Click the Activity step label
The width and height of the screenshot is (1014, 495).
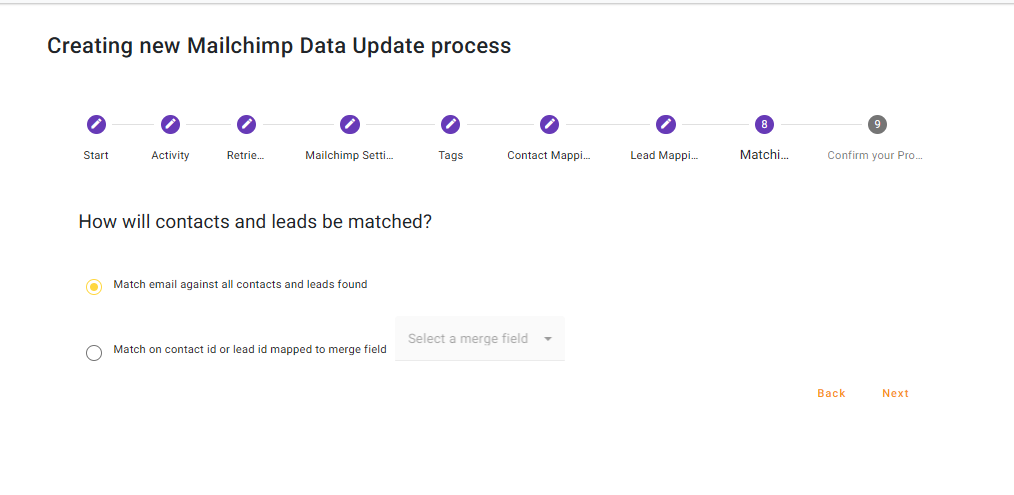click(170, 155)
